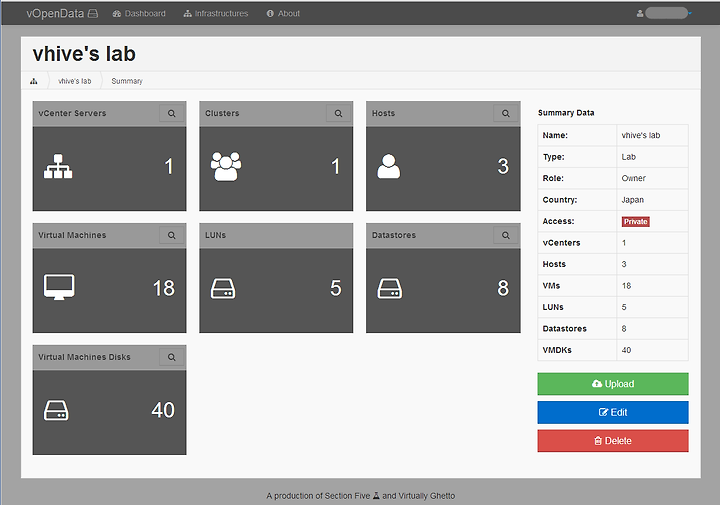Click the VMs value 18 in summary table
Viewport: 720px width, 505px height.
click(626, 286)
